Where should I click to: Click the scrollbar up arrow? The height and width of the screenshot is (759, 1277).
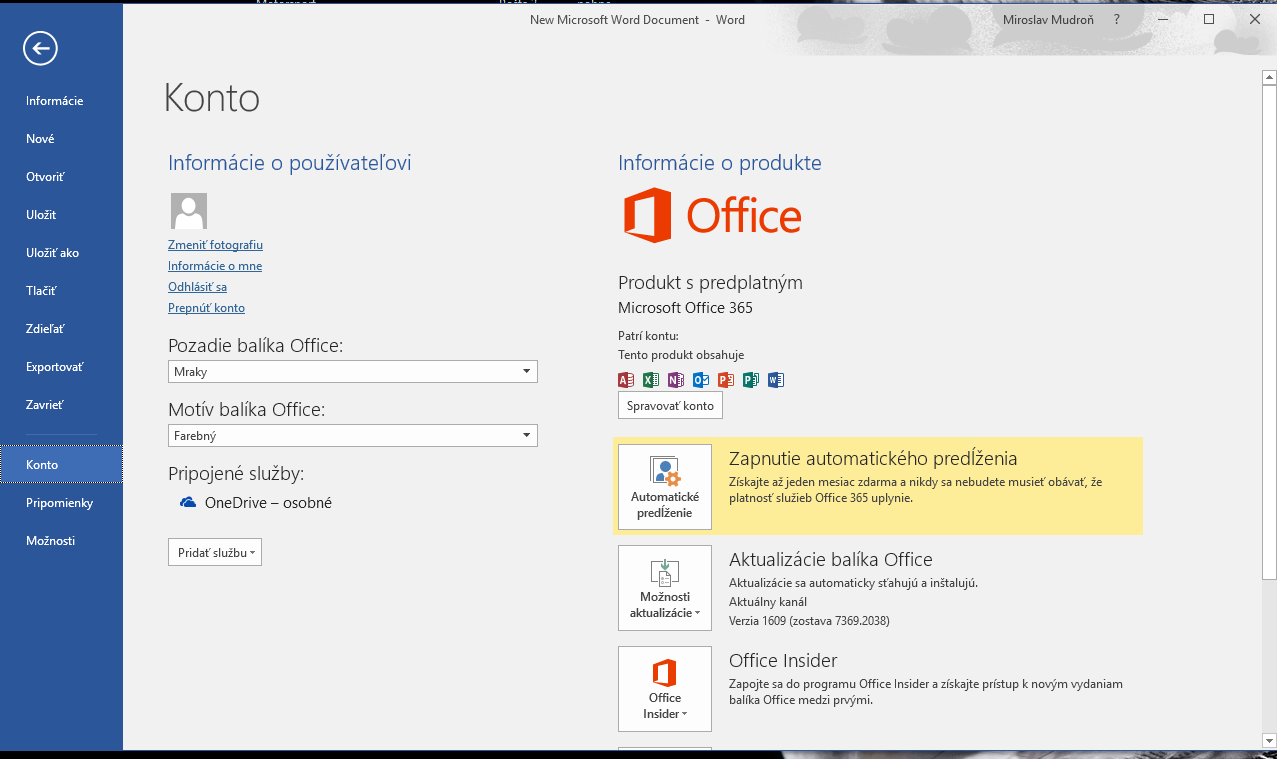(1269, 76)
